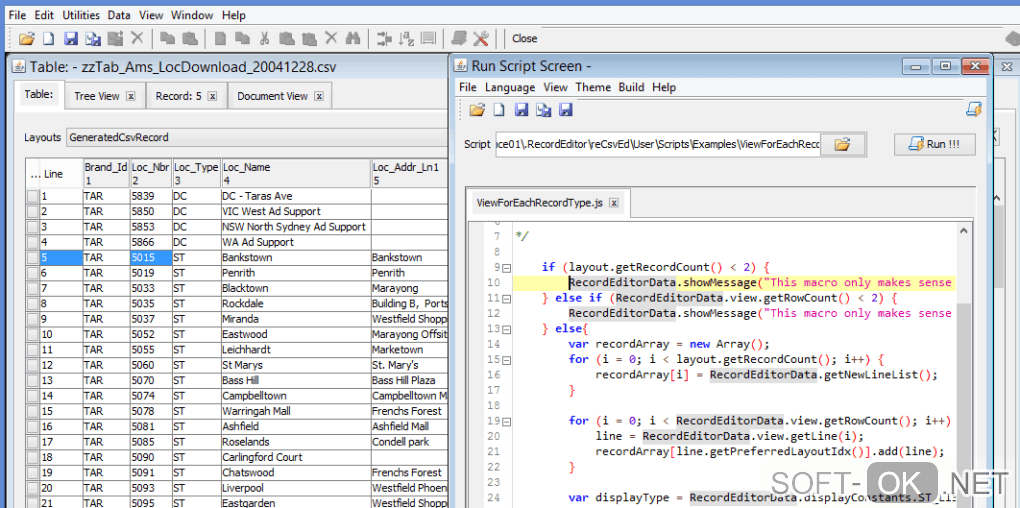Image resolution: width=1020 pixels, height=508 pixels.
Task: Open the Utilities menu
Action: [81, 15]
